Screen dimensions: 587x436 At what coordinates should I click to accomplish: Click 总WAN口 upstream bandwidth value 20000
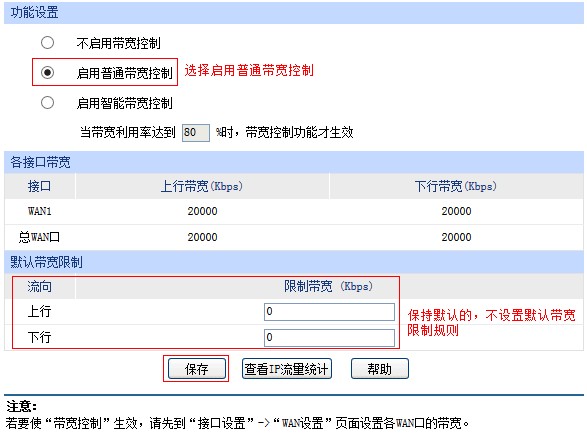pos(202,237)
